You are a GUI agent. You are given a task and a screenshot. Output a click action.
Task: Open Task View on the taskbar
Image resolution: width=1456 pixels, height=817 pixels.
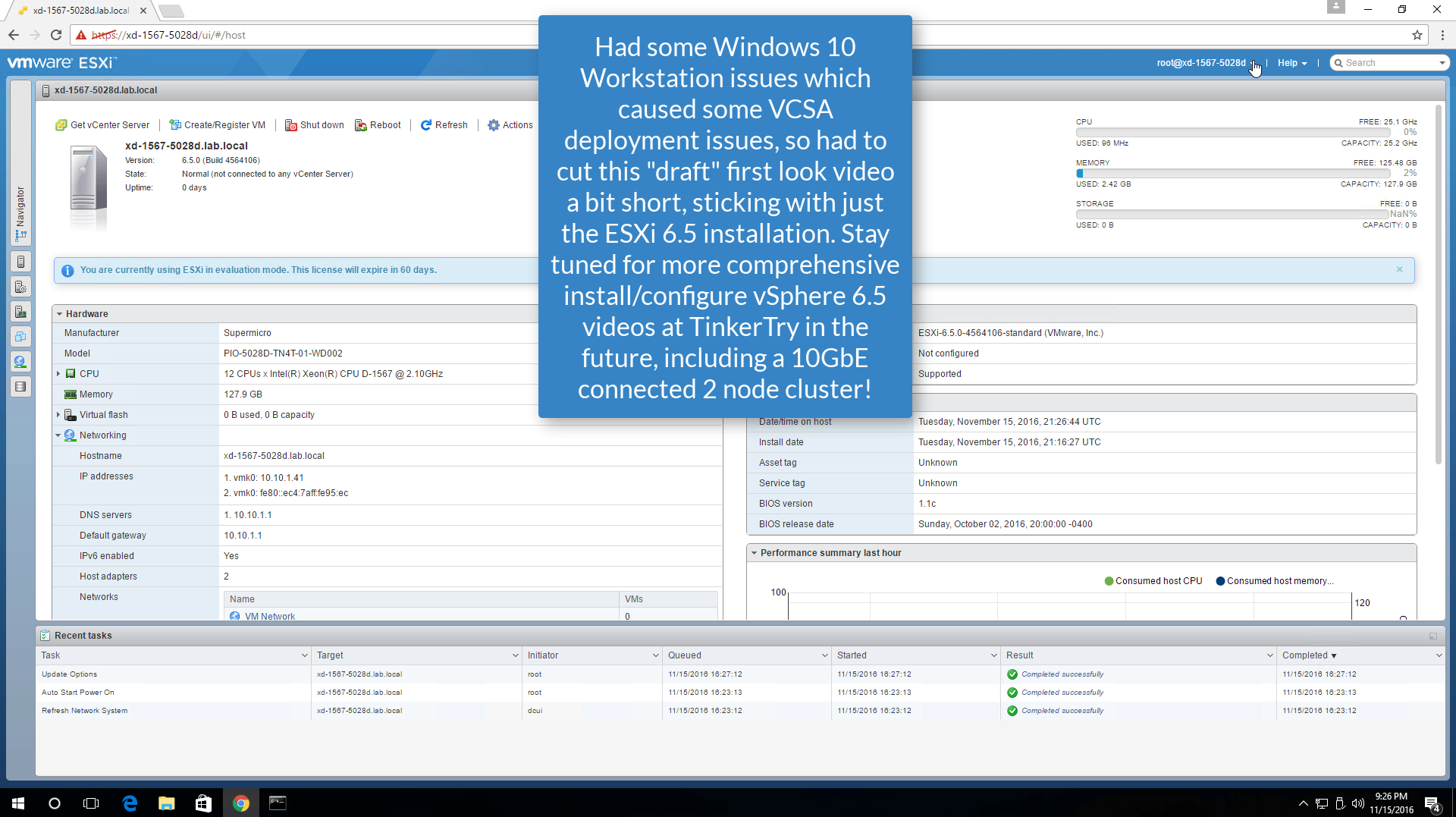[91, 803]
